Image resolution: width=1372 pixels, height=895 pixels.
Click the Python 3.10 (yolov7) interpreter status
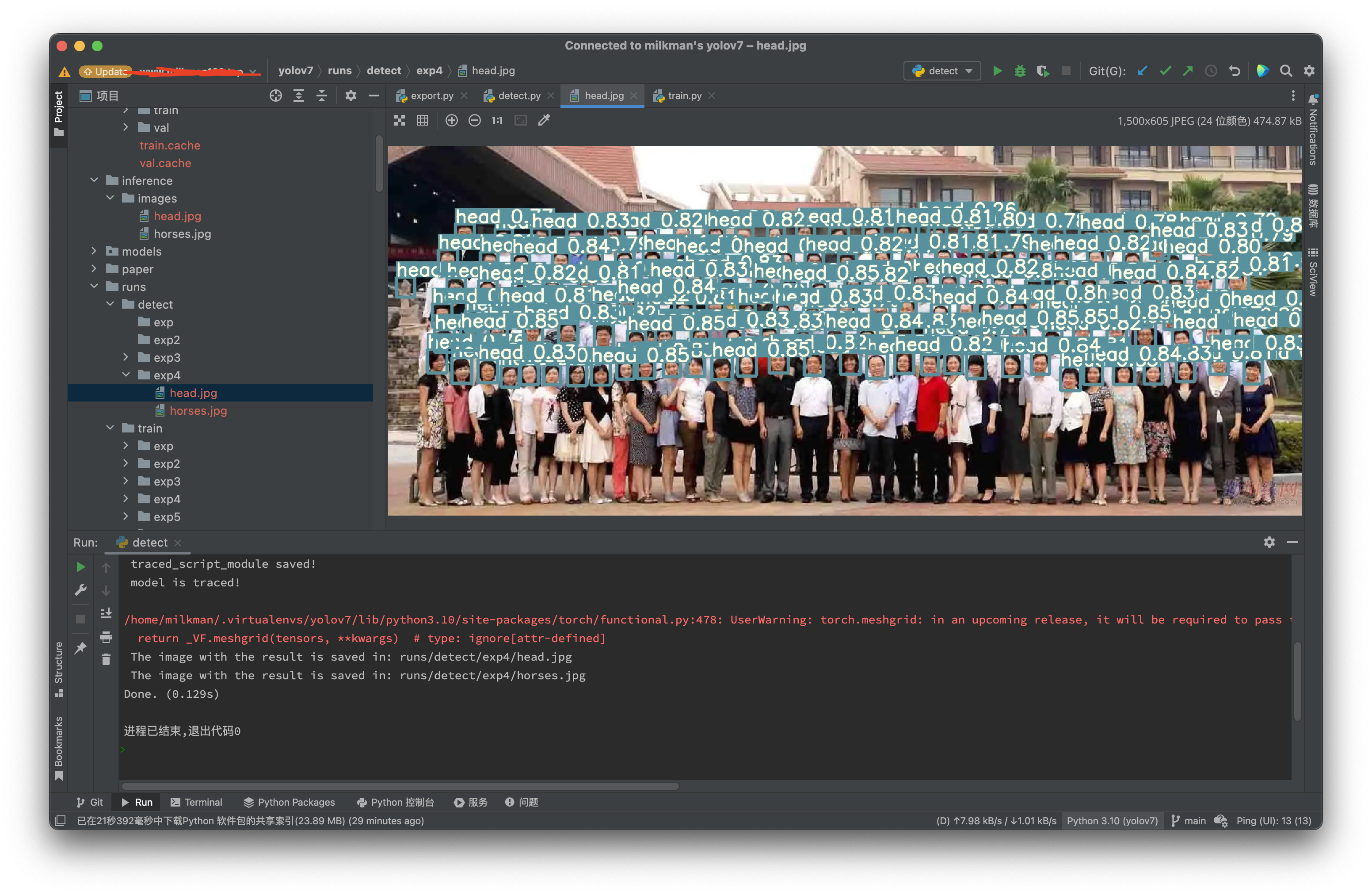click(x=1112, y=821)
